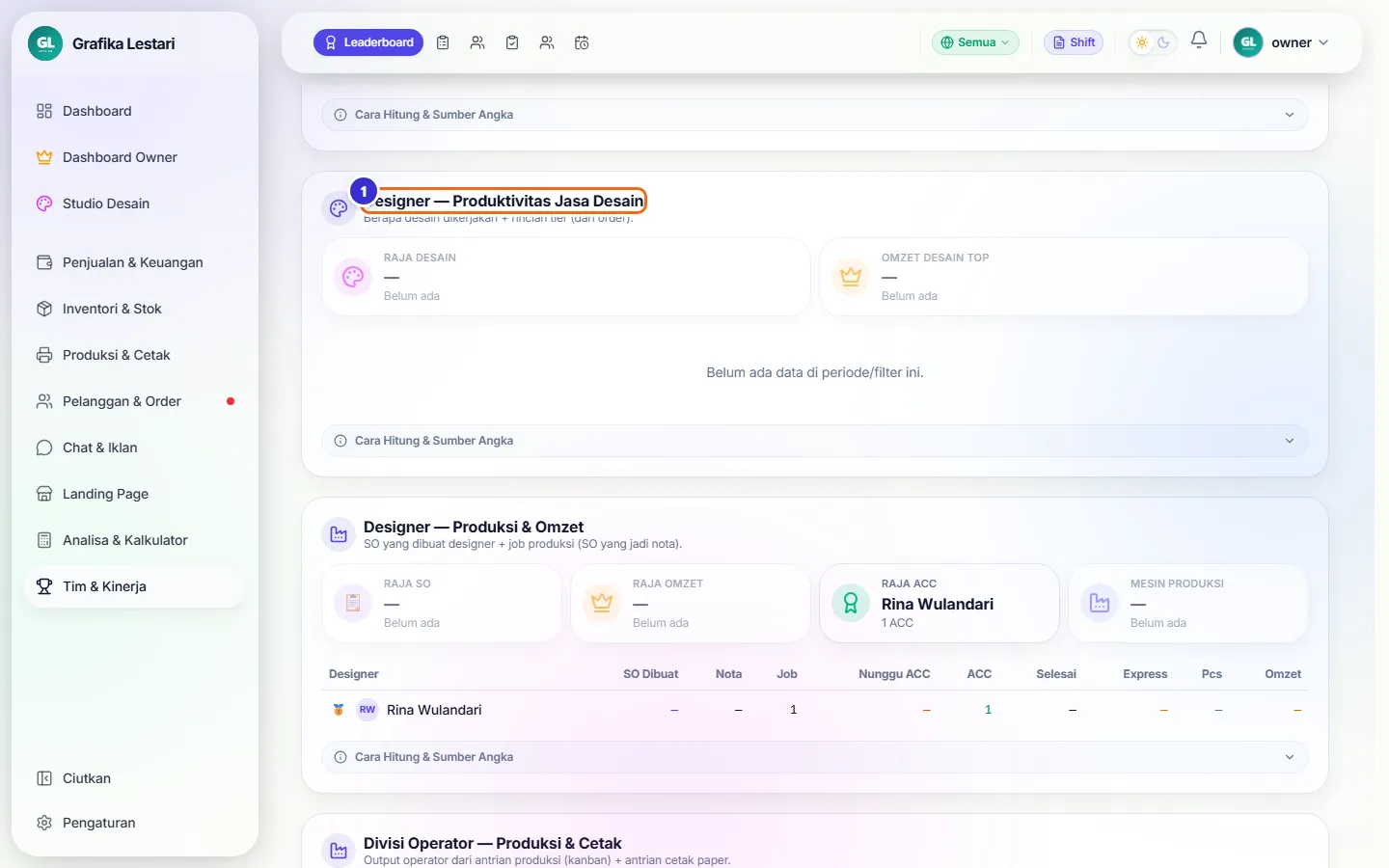The image size is (1389, 868).
Task: Click the Nunggu ACC column header
Action: coord(894,674)
